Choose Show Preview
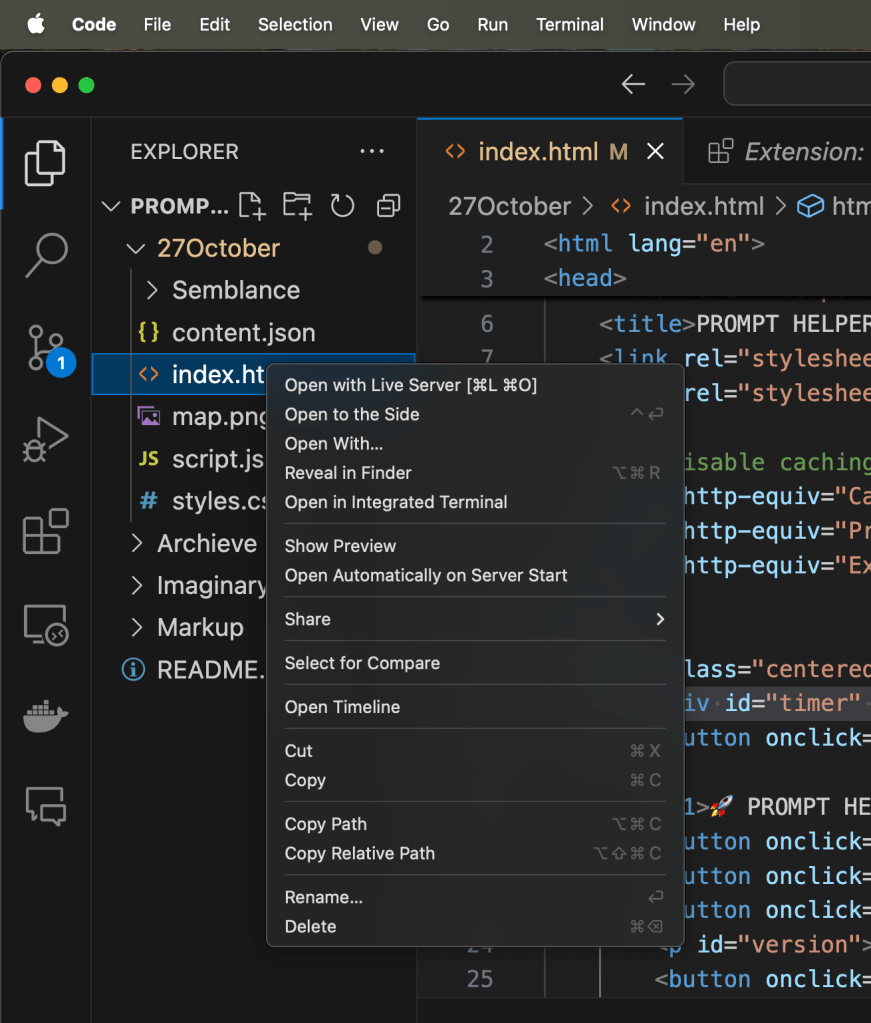Screen dimensions: 871x1023 pyautogui.click(x=475, y=546)
